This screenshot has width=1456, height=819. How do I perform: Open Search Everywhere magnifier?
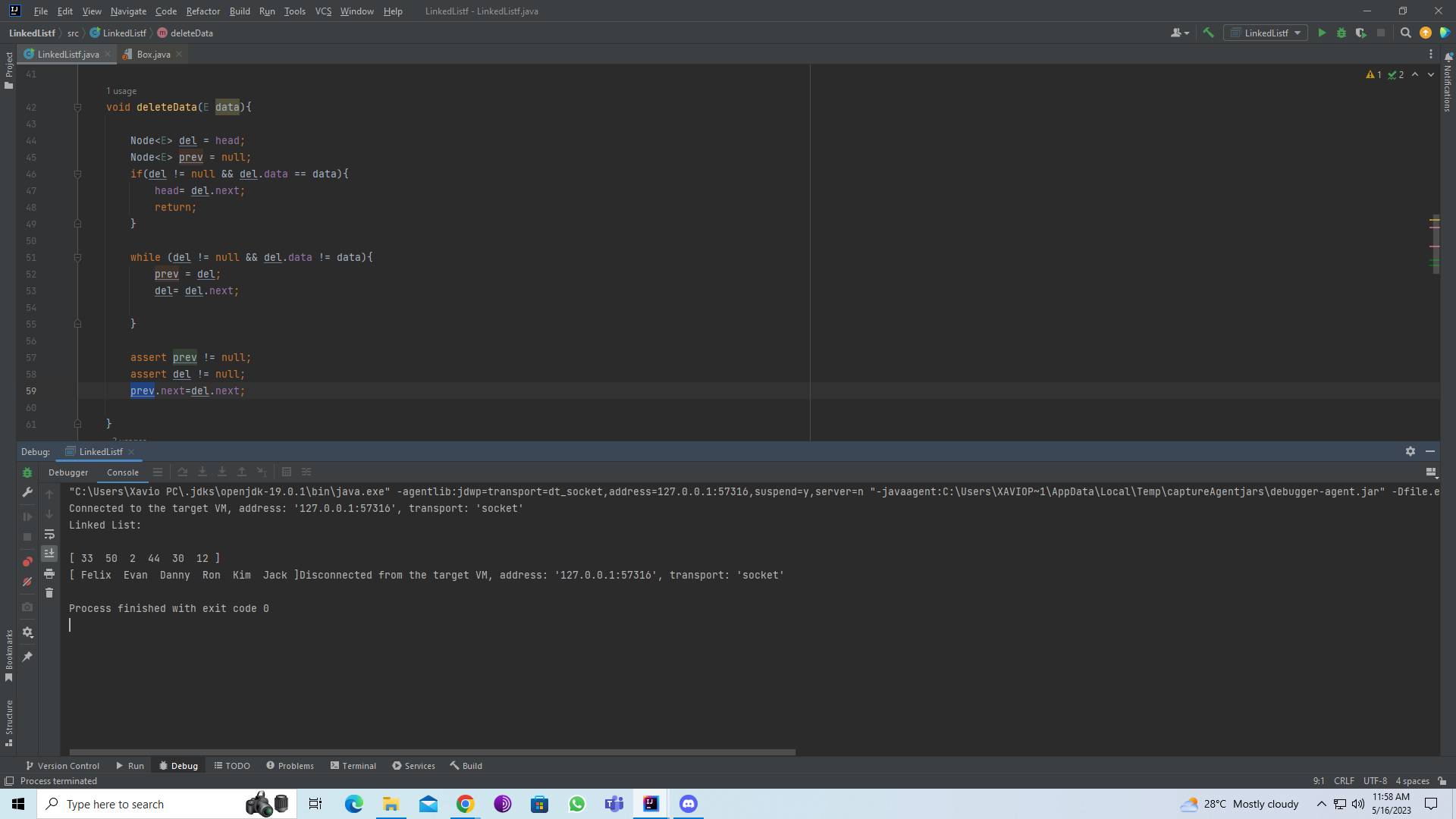coord(1405,33)
